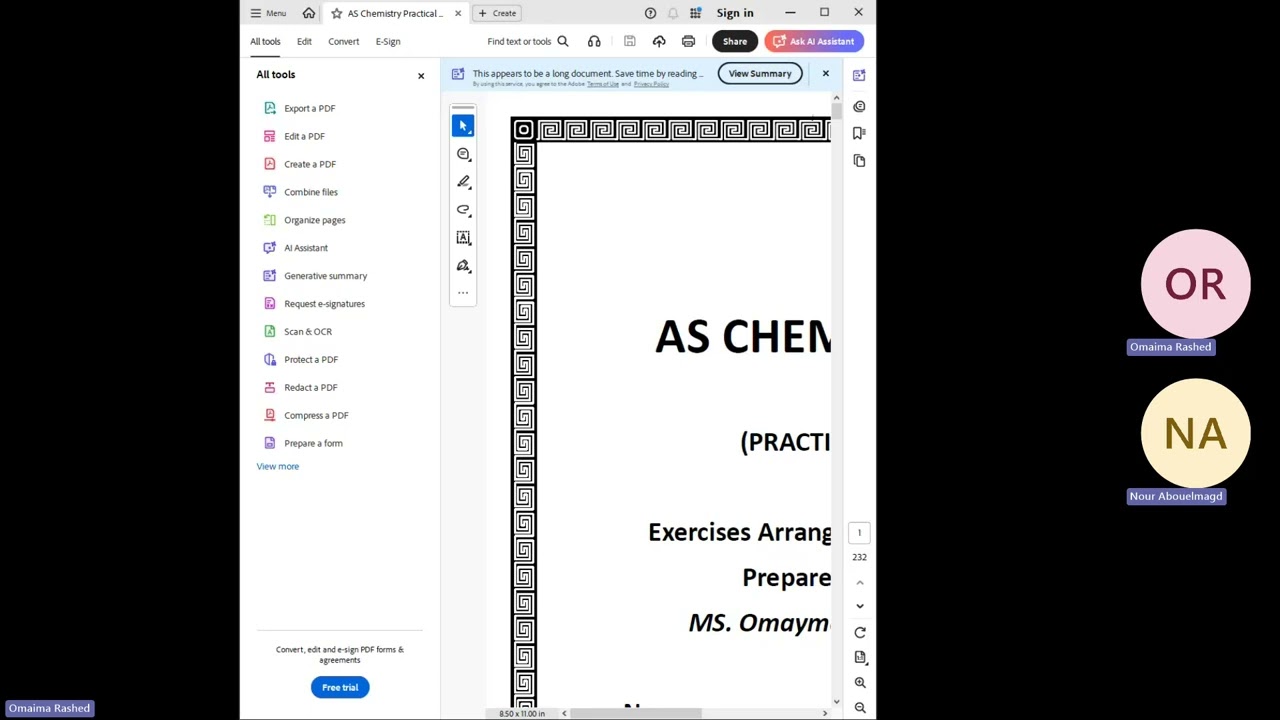Star the AS Chemistry Practical document

click(337, 13)
